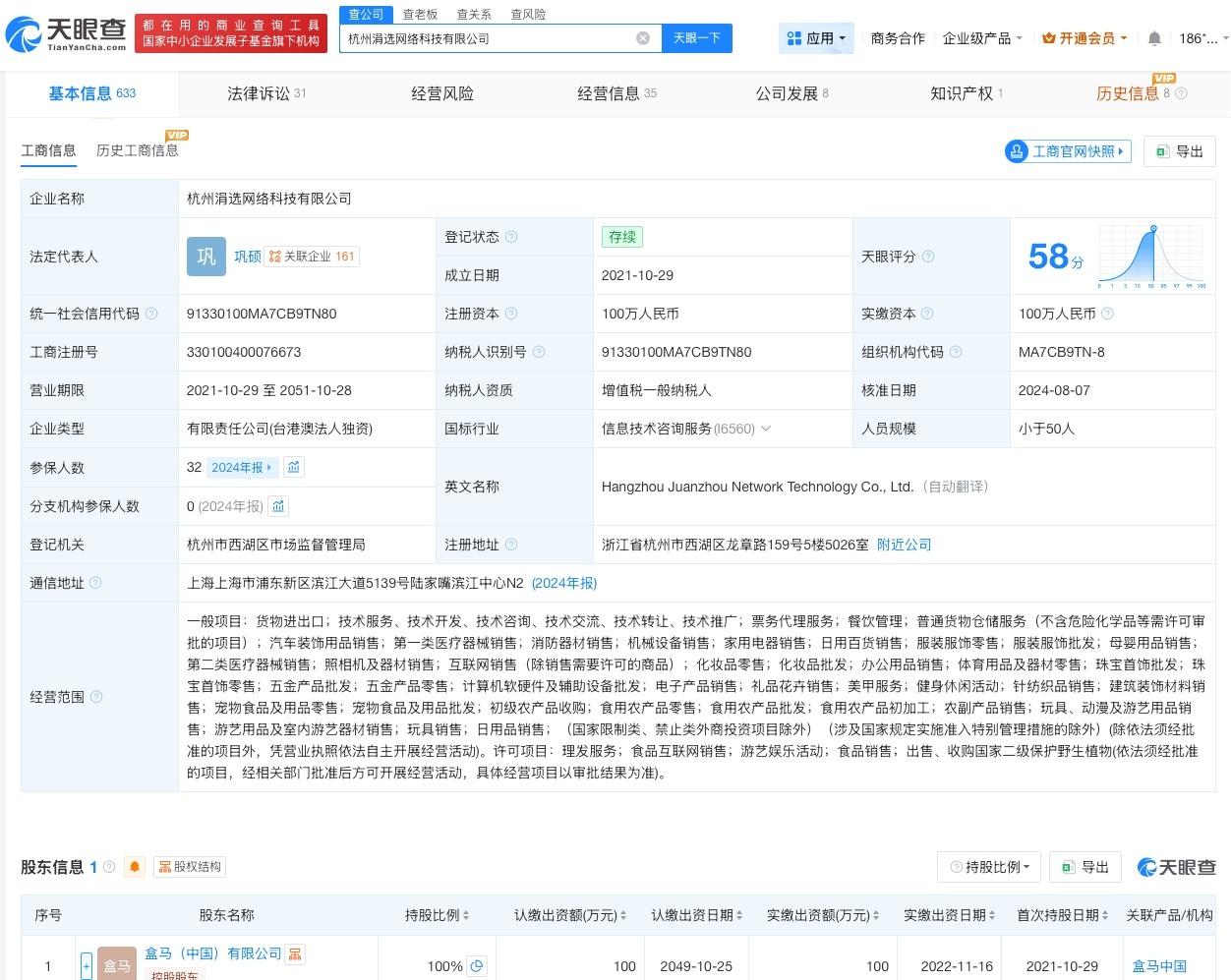Open the 应用 dropdown menu
Viewport: 1231px width, 980px height.
click(x=816, y=38)
